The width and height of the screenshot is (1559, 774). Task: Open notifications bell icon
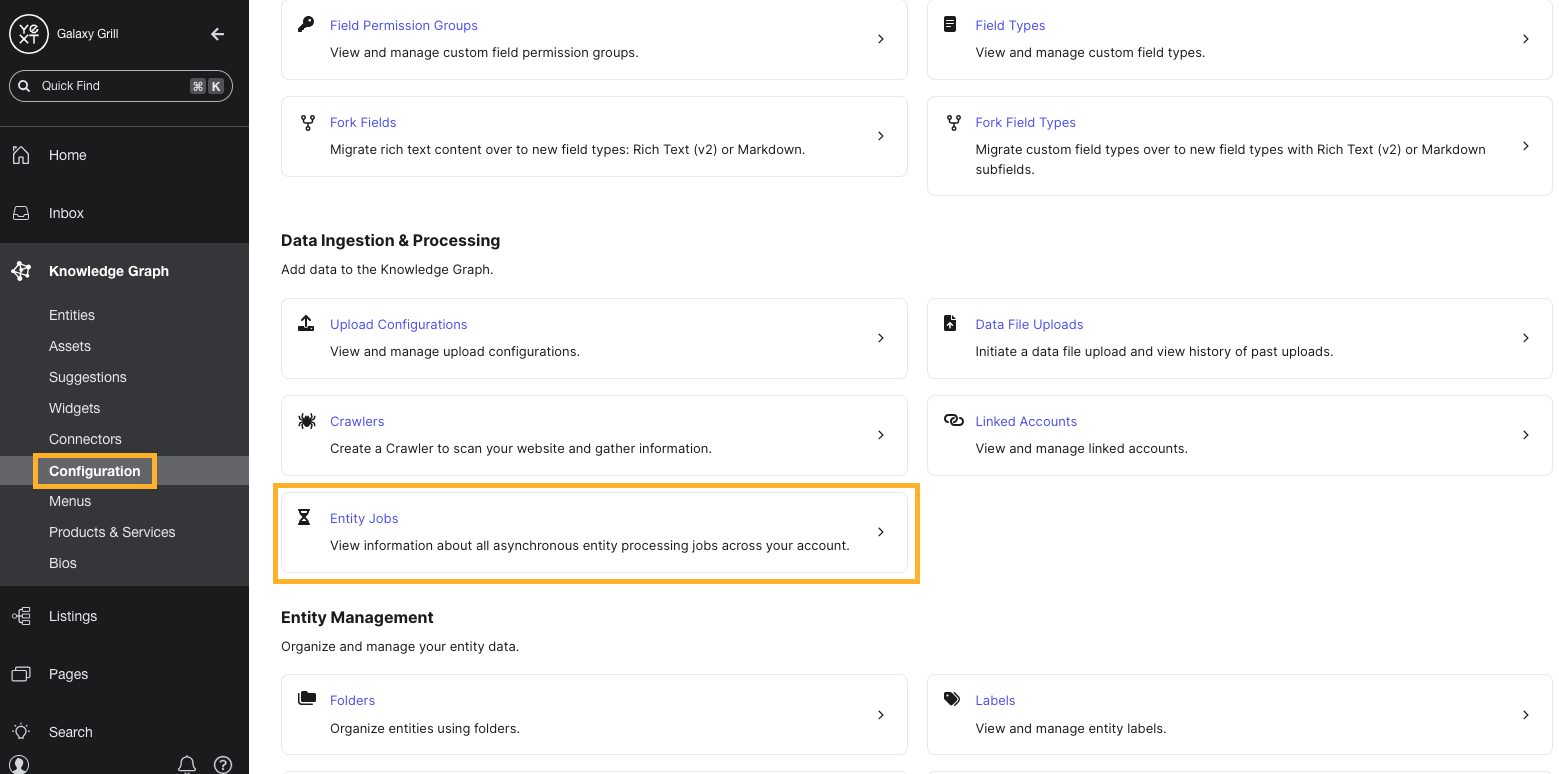(187, 764)
